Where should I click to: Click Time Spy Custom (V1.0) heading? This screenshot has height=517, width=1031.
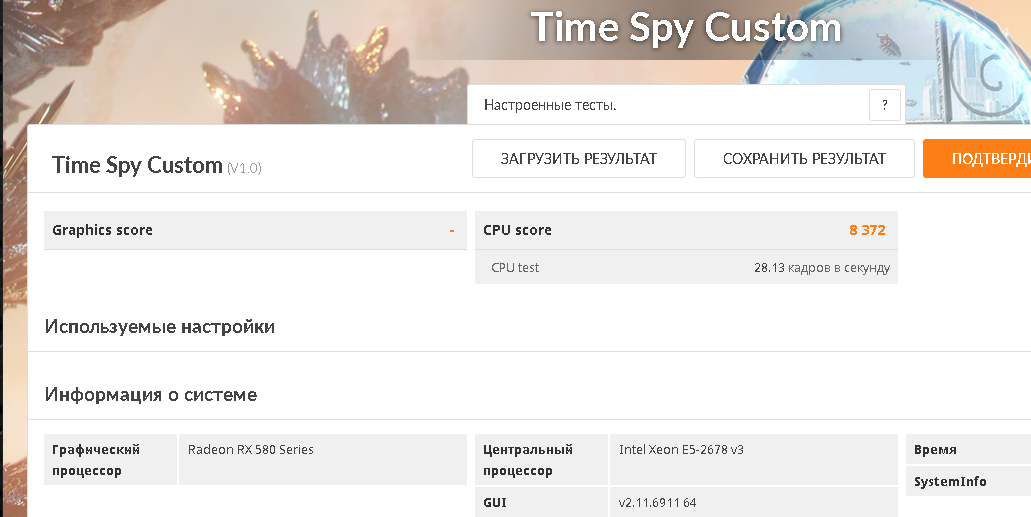pyautogui.click(x=156, y=165)
